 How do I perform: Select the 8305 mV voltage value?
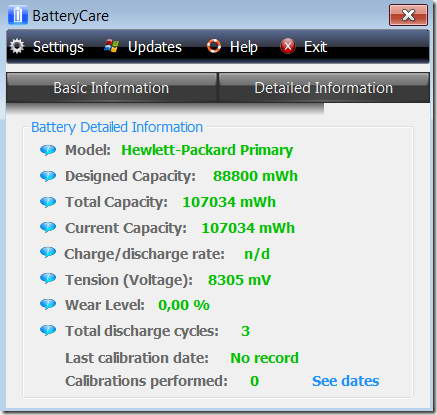click(x=239, y=280)
